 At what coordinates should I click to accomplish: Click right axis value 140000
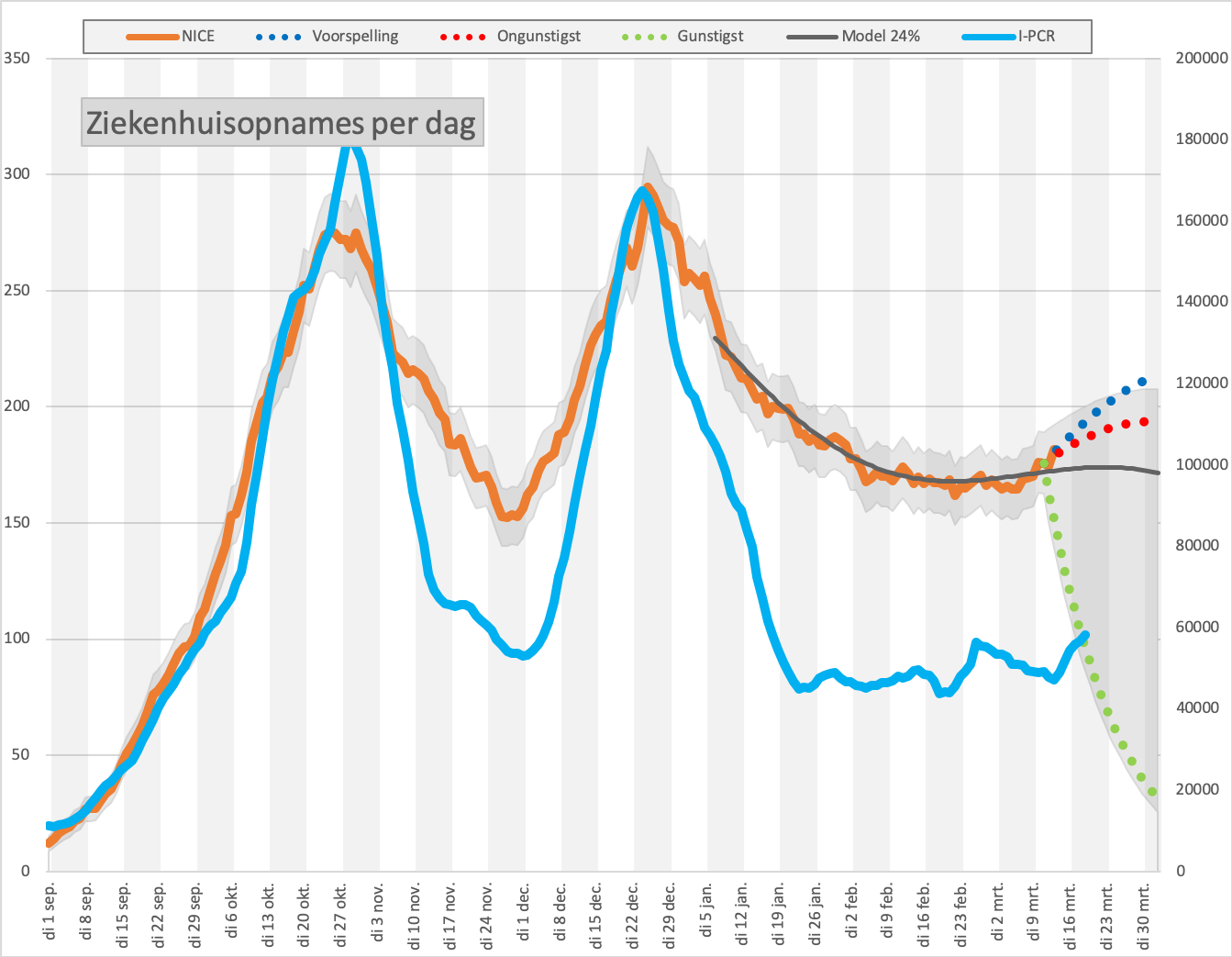click(x=1202, y=301)
